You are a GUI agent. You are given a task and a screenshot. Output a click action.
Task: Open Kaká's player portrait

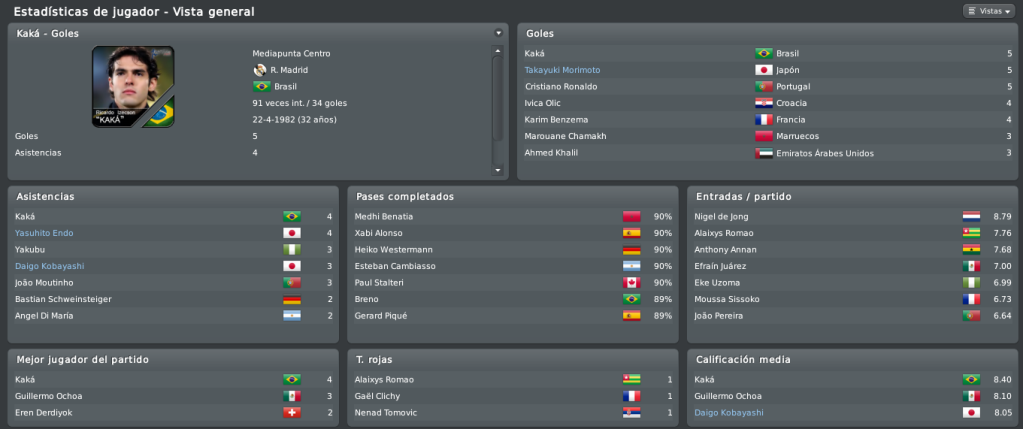click(x=133, y=86)
